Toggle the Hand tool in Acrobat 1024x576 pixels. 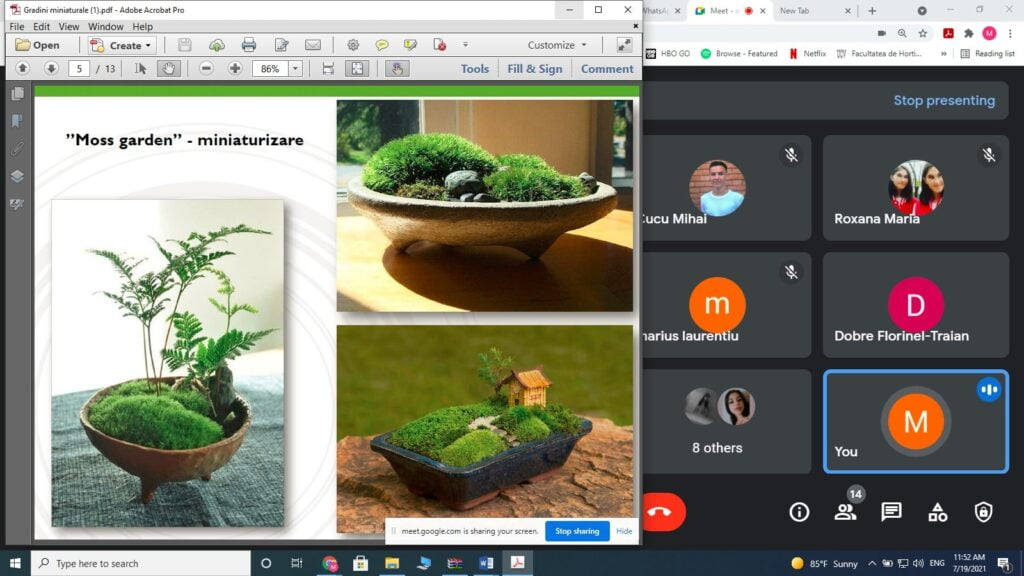169,69
